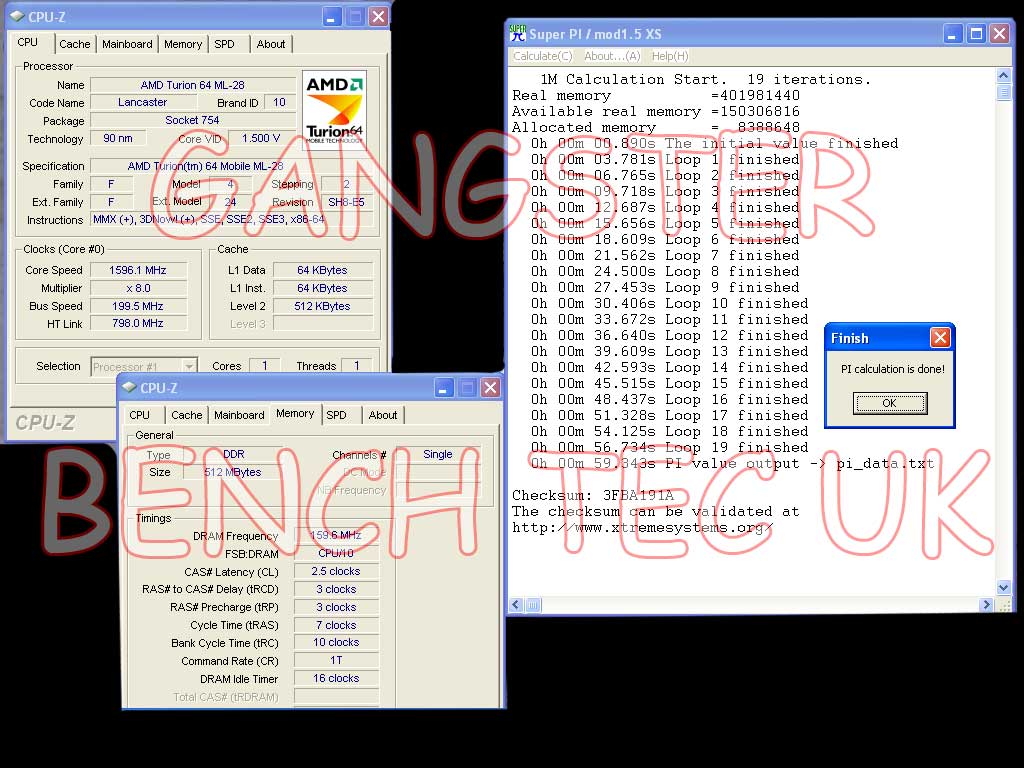Switch to Cache tab in lower CPU-Z window
The width and height of the screenshot is (1024, 768).
point(187,415)
